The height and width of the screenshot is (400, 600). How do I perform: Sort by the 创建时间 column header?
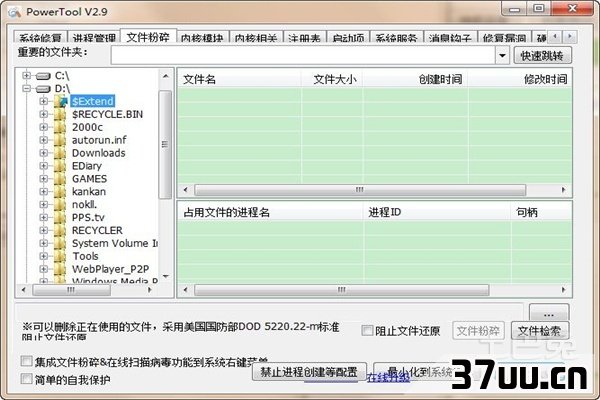(x=415, y=79)
